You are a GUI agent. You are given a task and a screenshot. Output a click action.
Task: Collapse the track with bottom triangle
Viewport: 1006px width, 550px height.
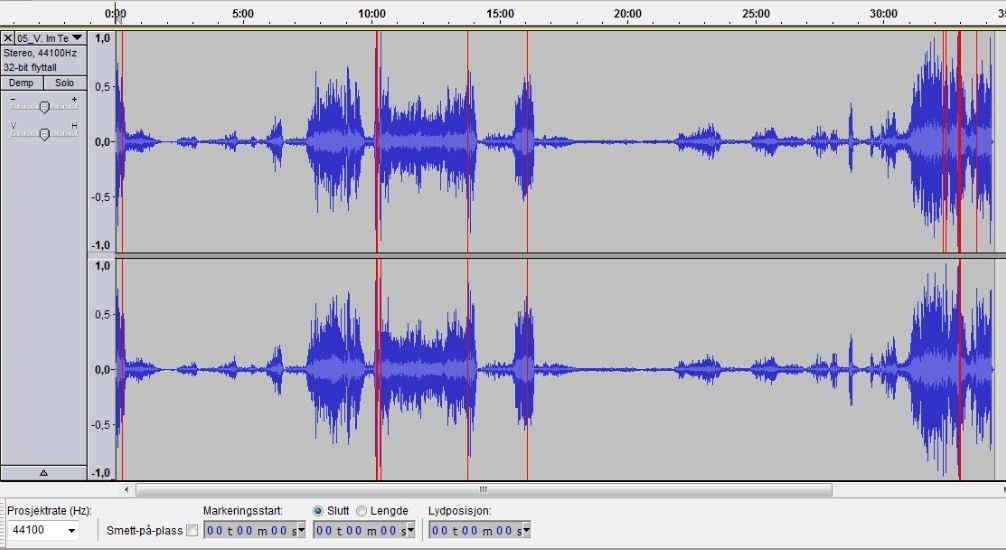tap(44, 473)
